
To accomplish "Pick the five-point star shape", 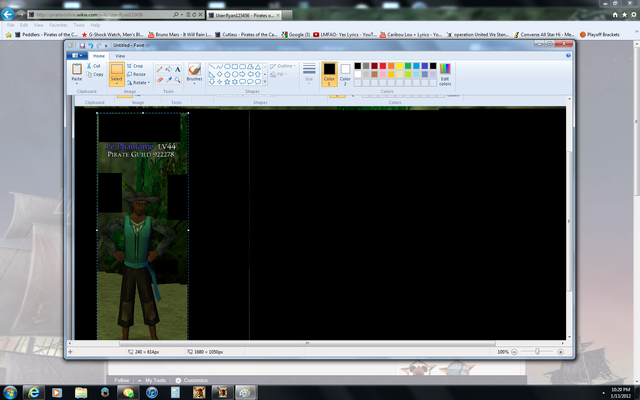I will point(227,82).
